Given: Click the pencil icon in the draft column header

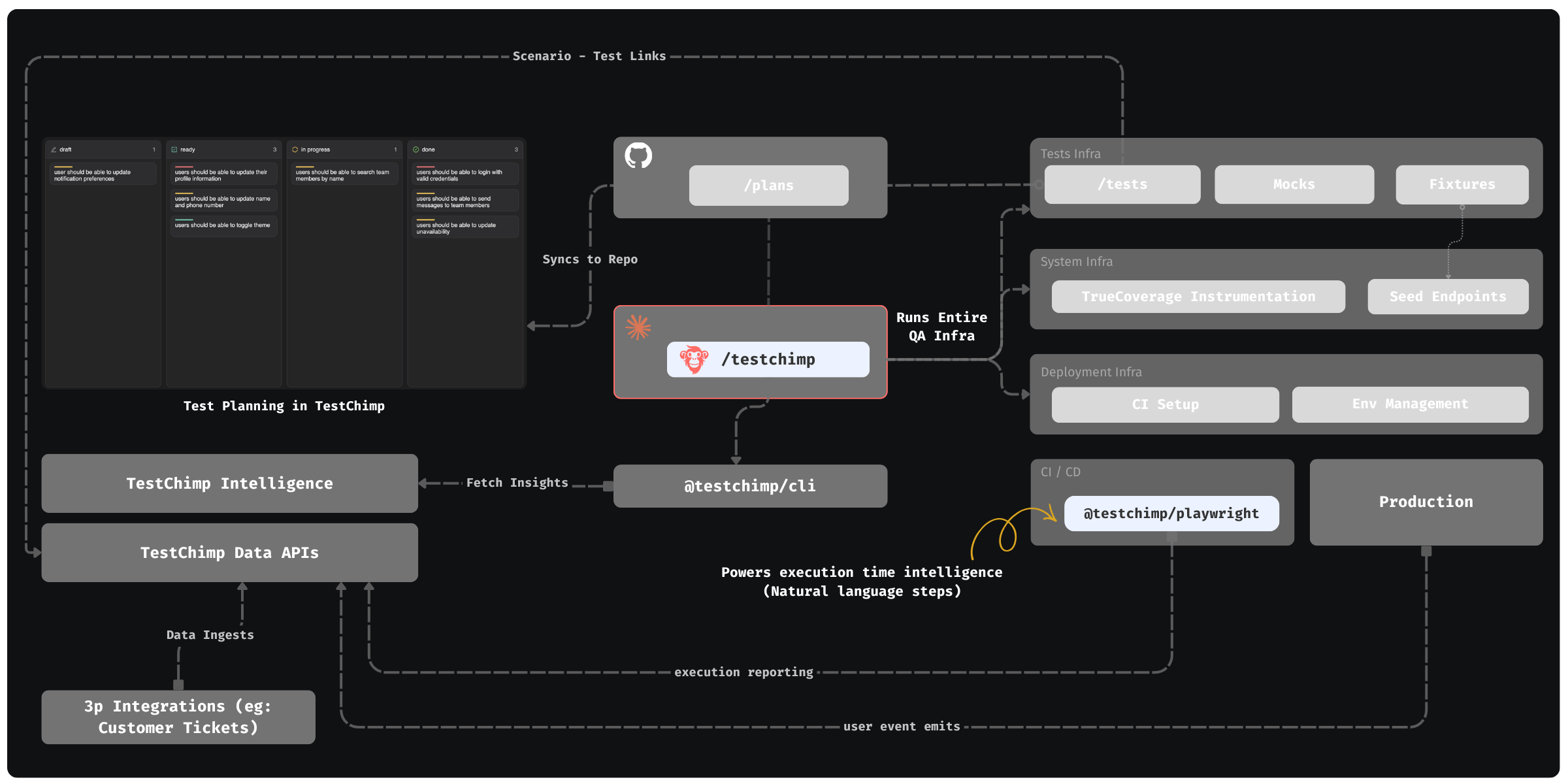Looking at the screenshot, I should click(55, 149).
